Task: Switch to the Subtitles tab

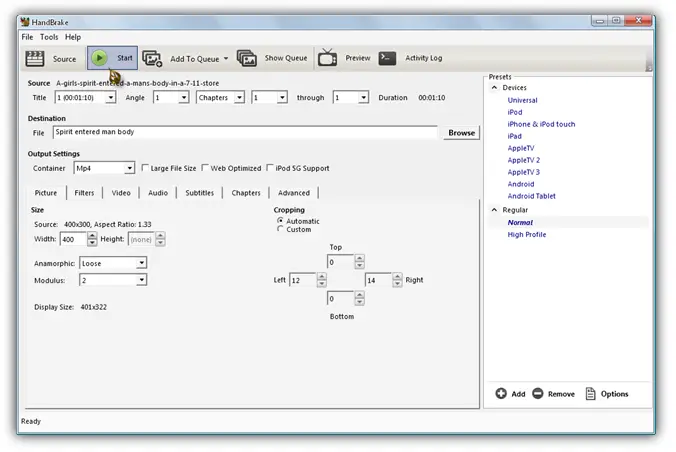Action: click(200, 193)
